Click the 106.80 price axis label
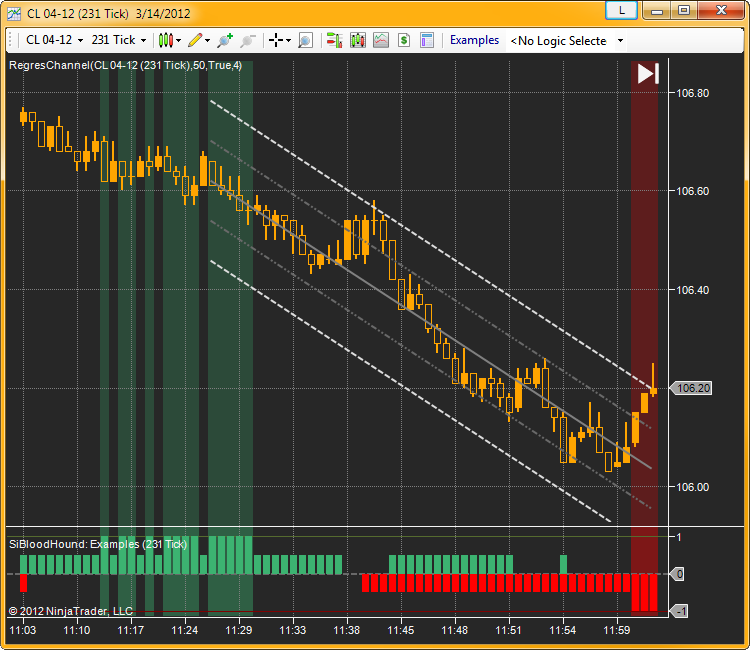This screenshot has width=750, height=650. coord(692,93)
